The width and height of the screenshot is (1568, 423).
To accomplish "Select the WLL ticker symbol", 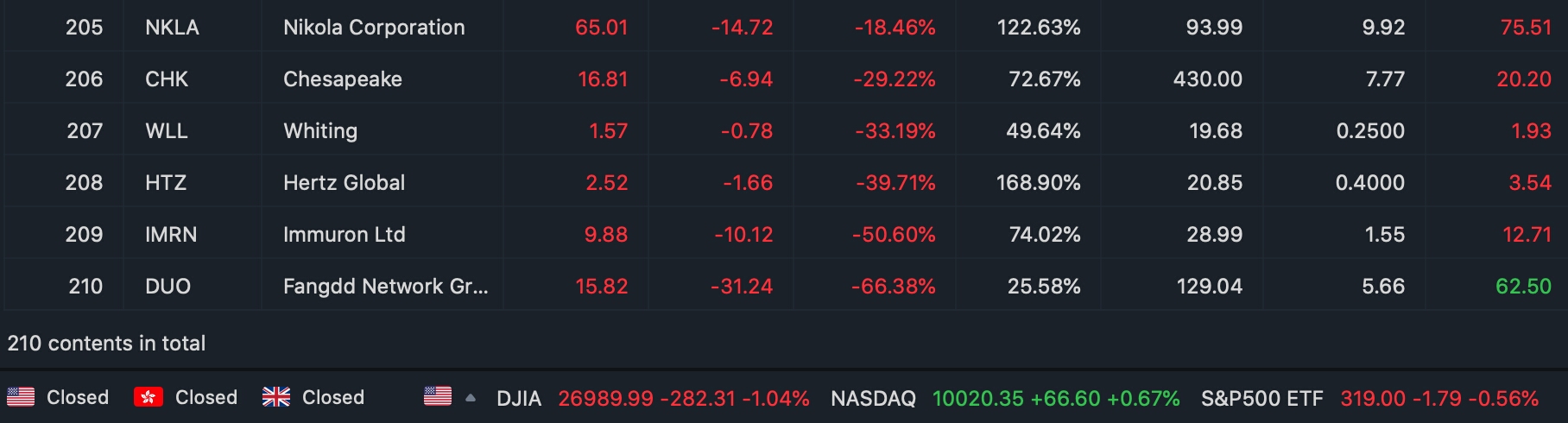I will (x=167, y=131).
